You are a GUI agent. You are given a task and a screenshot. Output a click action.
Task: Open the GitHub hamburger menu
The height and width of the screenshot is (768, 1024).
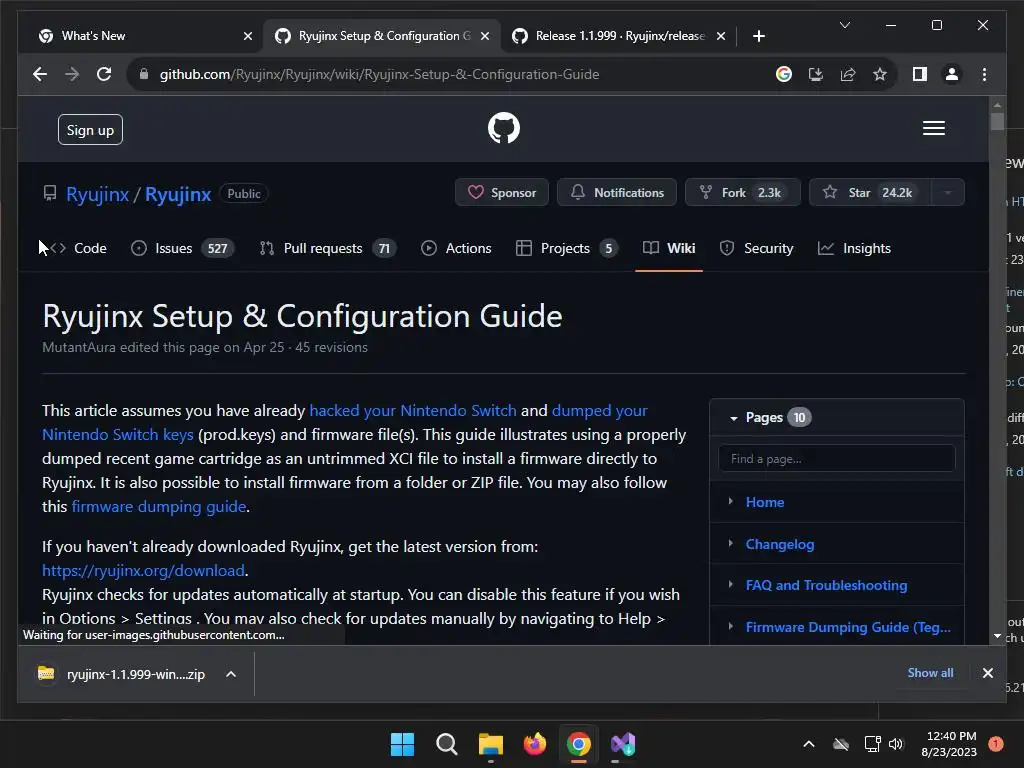pos(933,128)
